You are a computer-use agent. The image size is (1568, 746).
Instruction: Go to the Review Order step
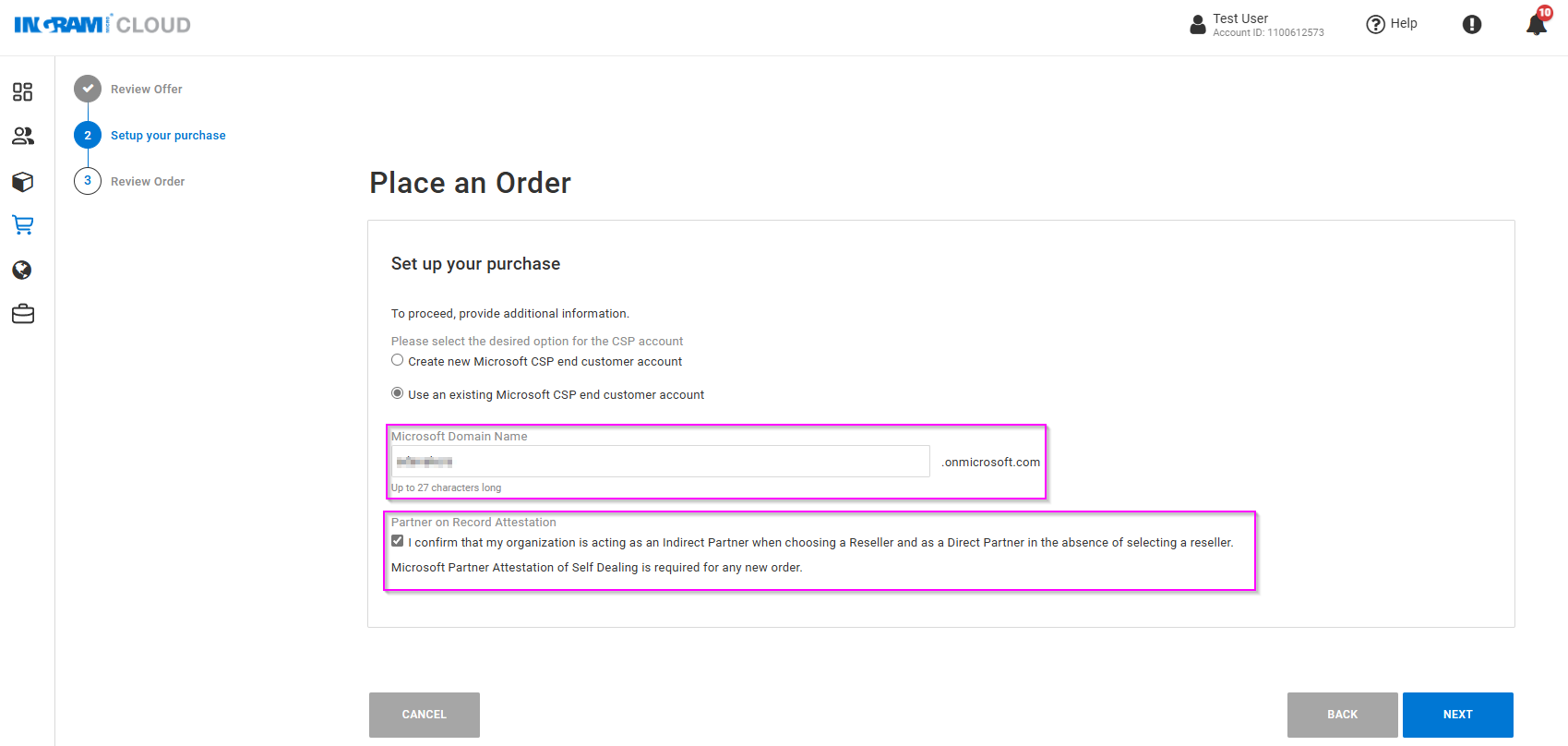click(148, 182)
